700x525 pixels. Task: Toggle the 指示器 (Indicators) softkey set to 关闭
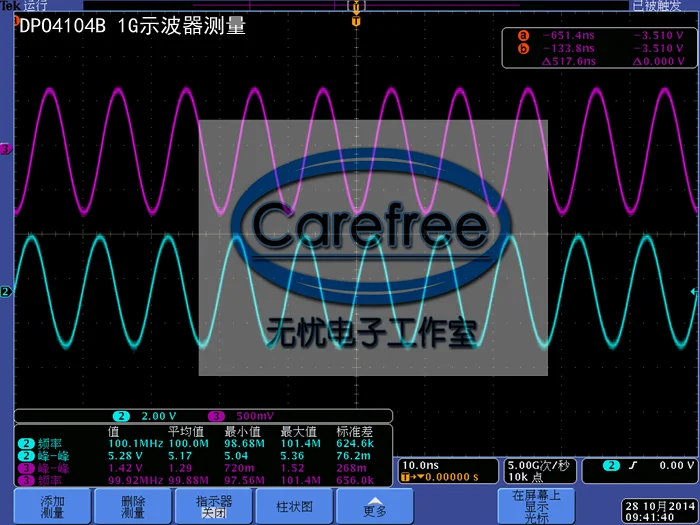[x=214, y=507]
